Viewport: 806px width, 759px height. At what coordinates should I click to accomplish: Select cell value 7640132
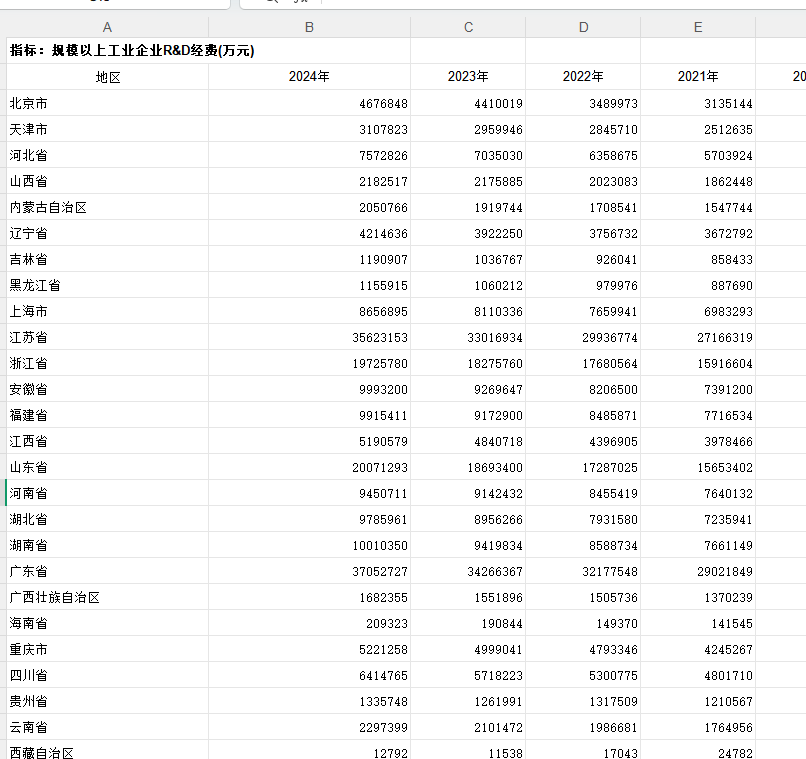728,494
